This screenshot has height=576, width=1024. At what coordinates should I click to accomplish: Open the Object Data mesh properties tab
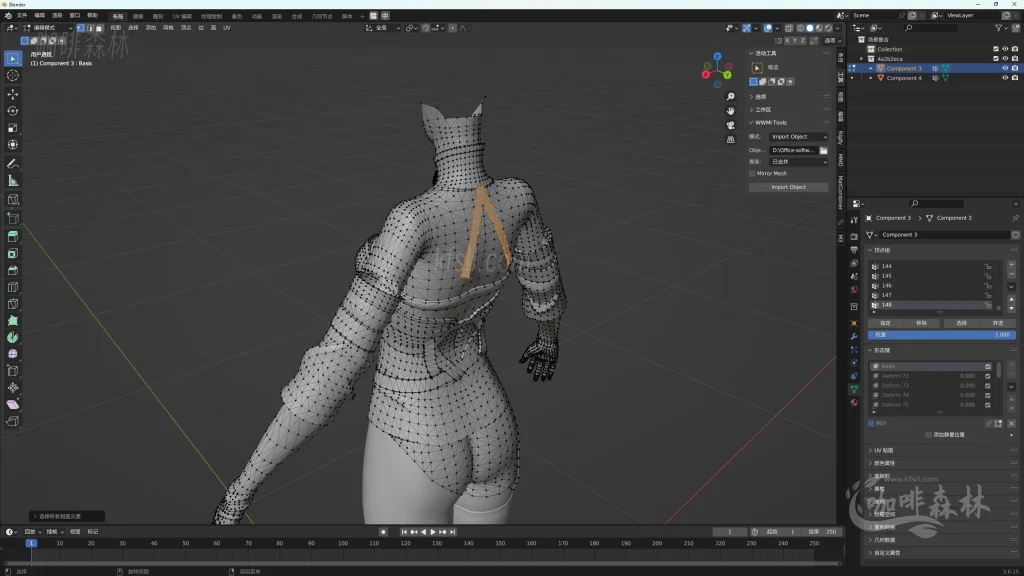tap(854, 389)
